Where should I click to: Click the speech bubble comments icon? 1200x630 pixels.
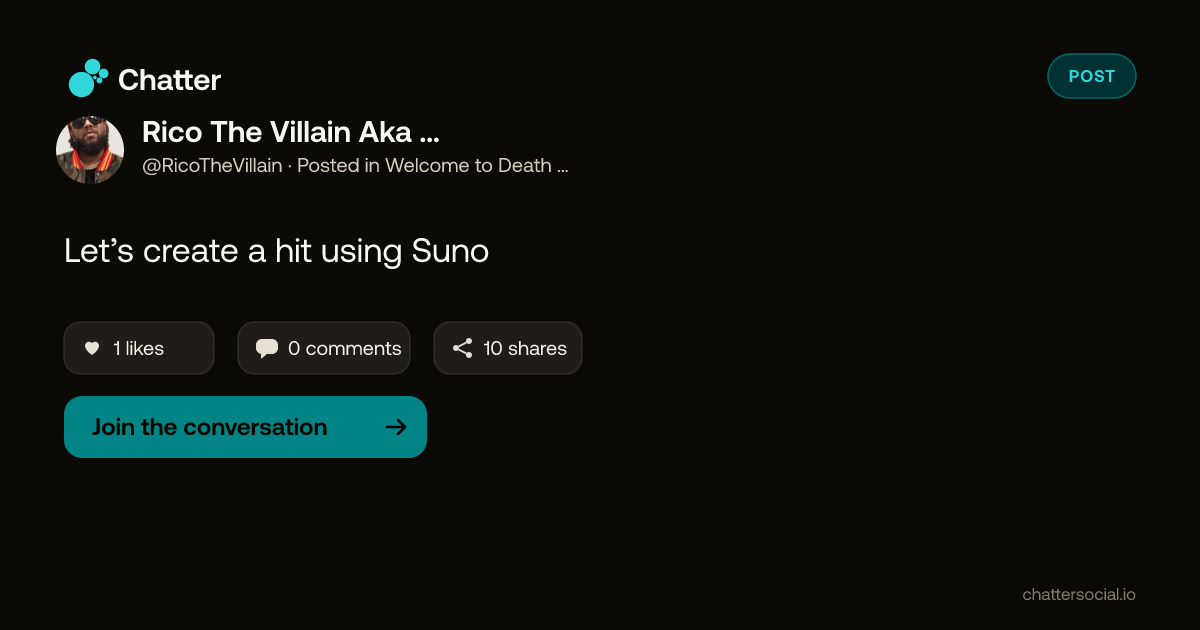(x=267, y=348)
